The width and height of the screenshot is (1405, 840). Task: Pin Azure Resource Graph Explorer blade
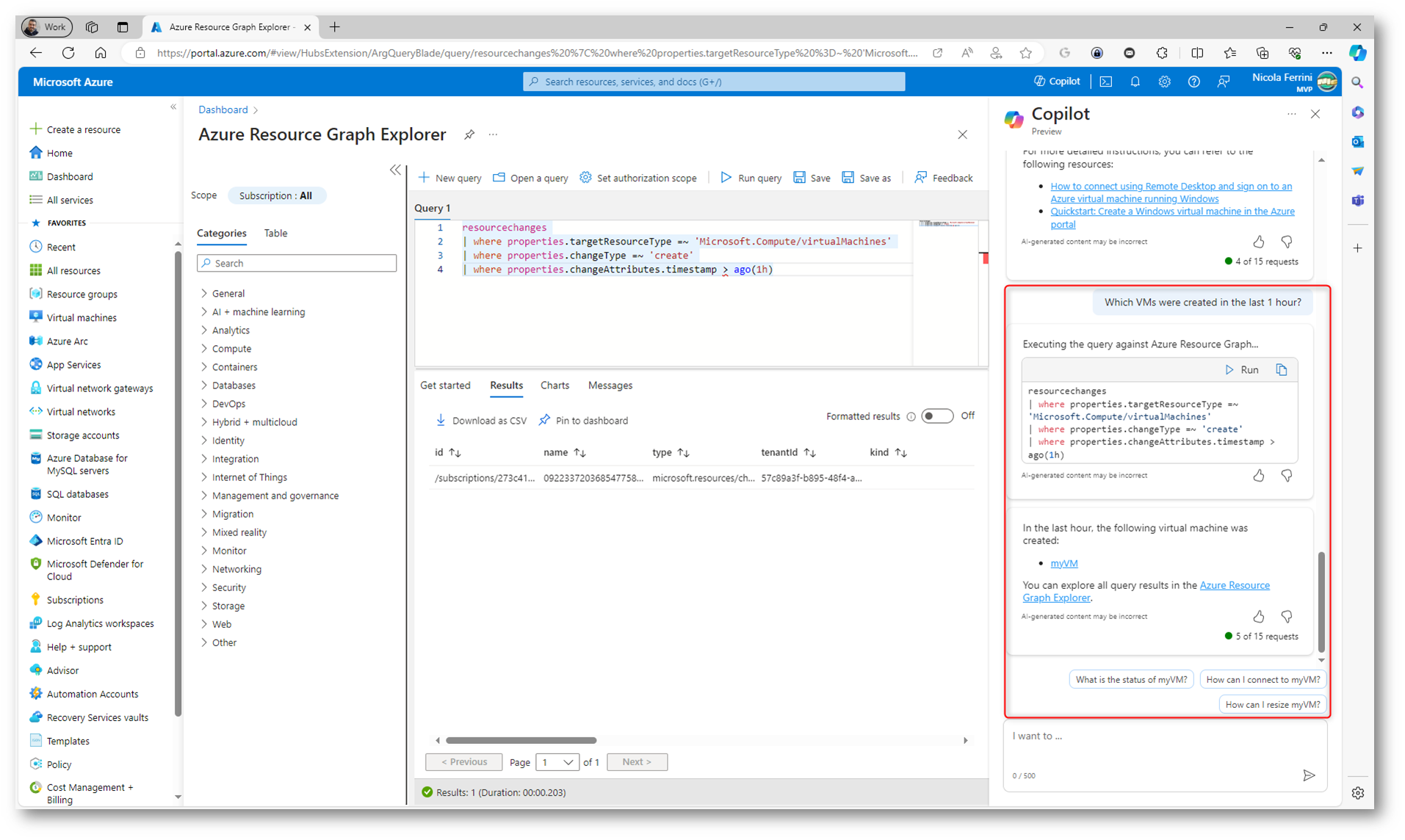coord(469,134)
